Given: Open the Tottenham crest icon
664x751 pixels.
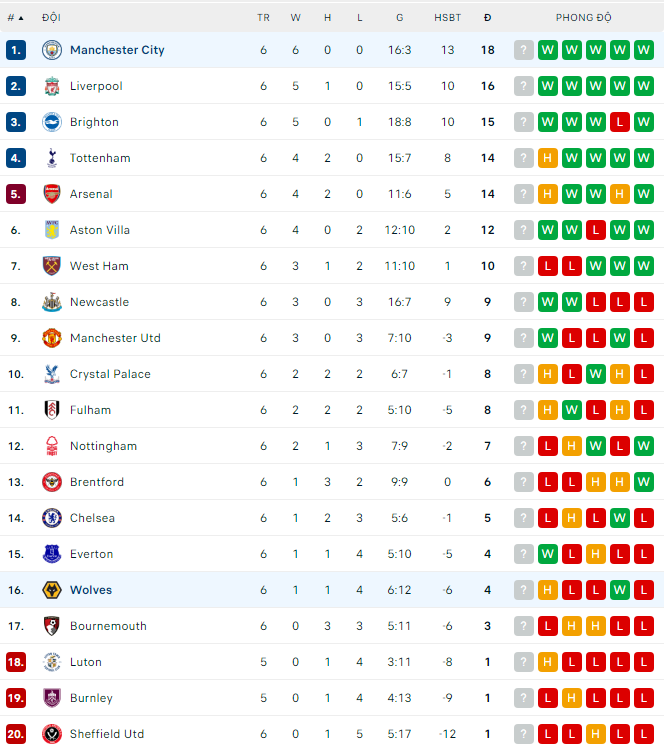Looking at the screenshot, I should (x=52, y=158).
